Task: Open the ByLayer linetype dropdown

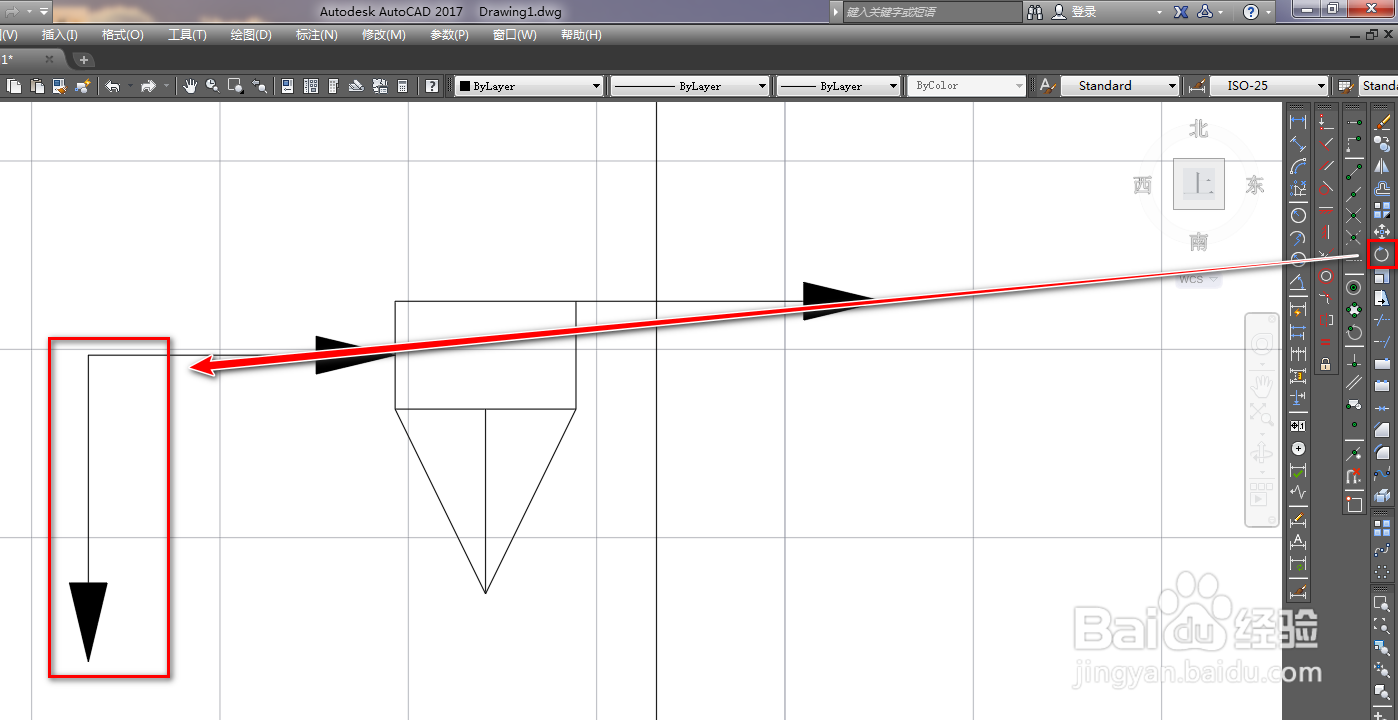Action: tap(690, 86)
